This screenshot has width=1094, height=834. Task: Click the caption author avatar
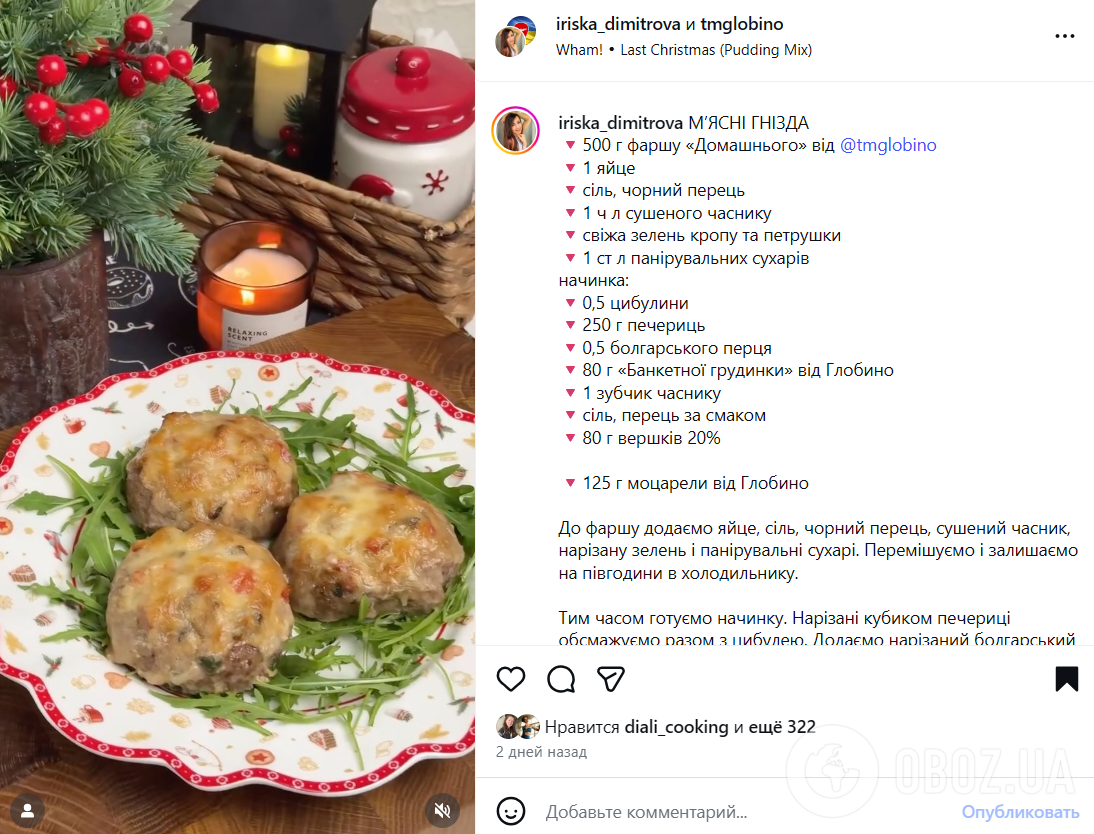click(x=516, y=131)
